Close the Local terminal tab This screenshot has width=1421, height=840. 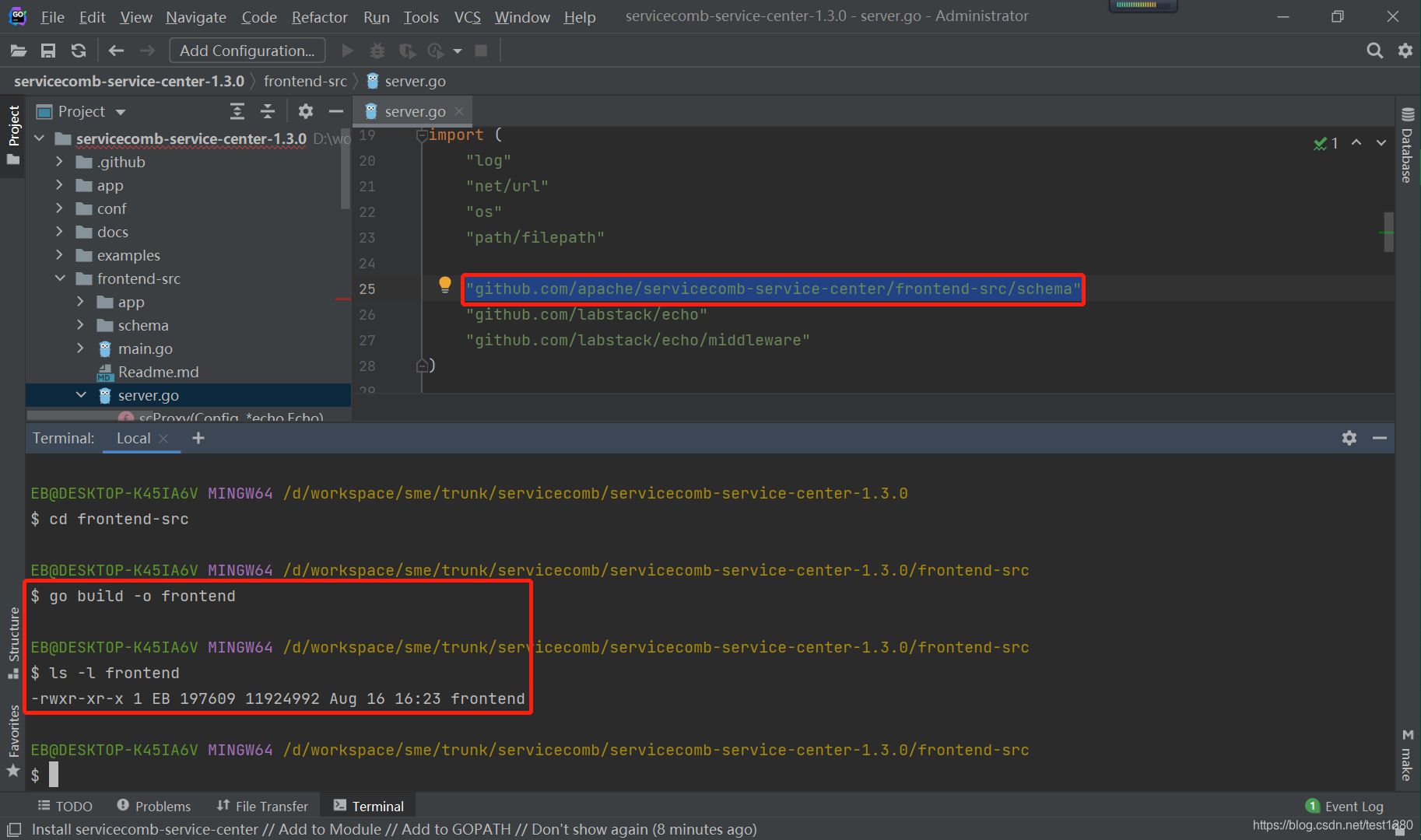pyautogui.click(x=163, y=439)
